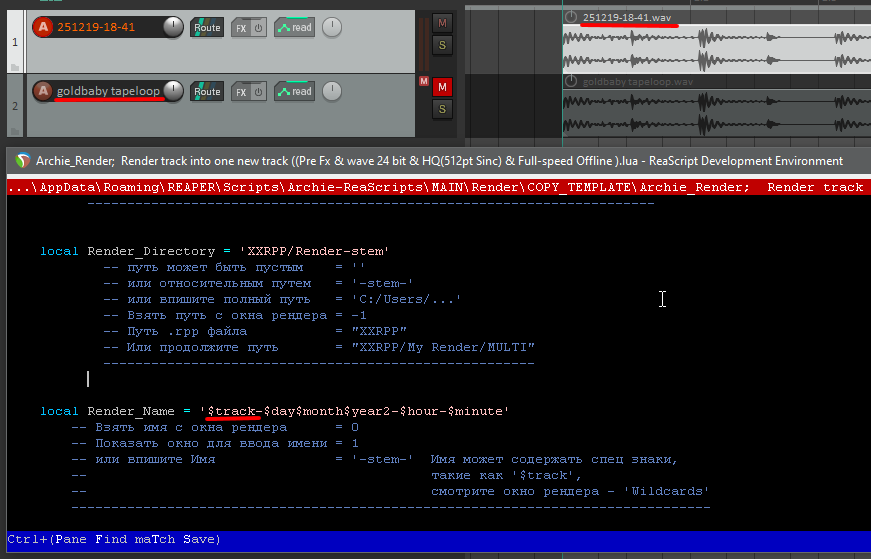Toggle record arm on goldbaby tapeloop track

(43, 91)
